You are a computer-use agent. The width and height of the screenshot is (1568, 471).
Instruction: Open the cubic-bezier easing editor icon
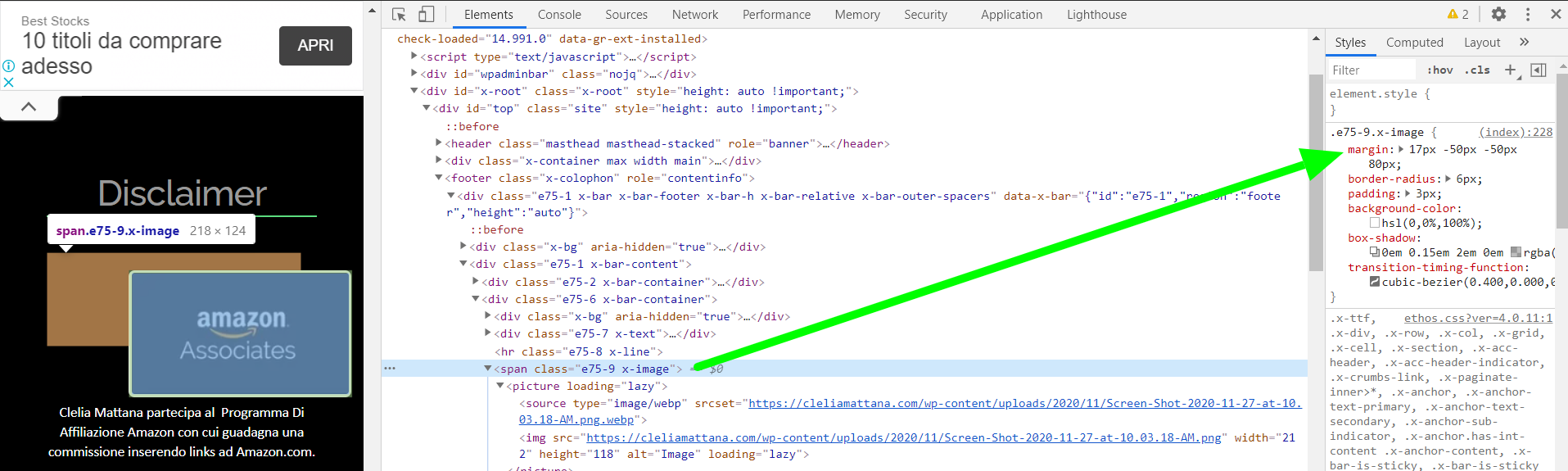pyautogui.click(x=1375, y=282)
